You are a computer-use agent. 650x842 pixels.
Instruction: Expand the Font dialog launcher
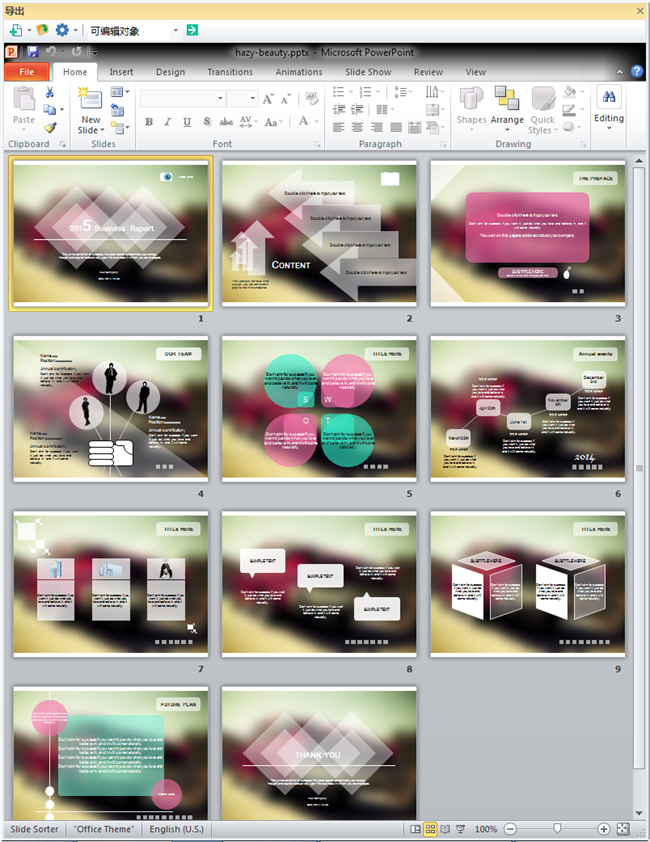(317, 144)
